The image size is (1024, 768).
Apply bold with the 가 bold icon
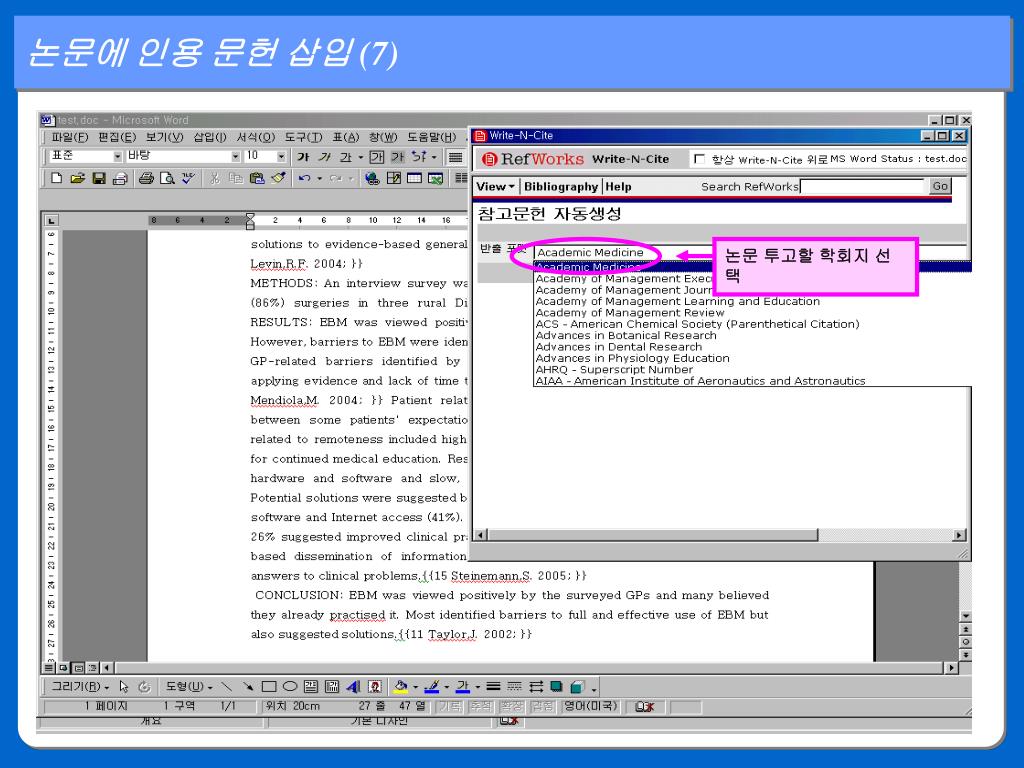point(302,157)
